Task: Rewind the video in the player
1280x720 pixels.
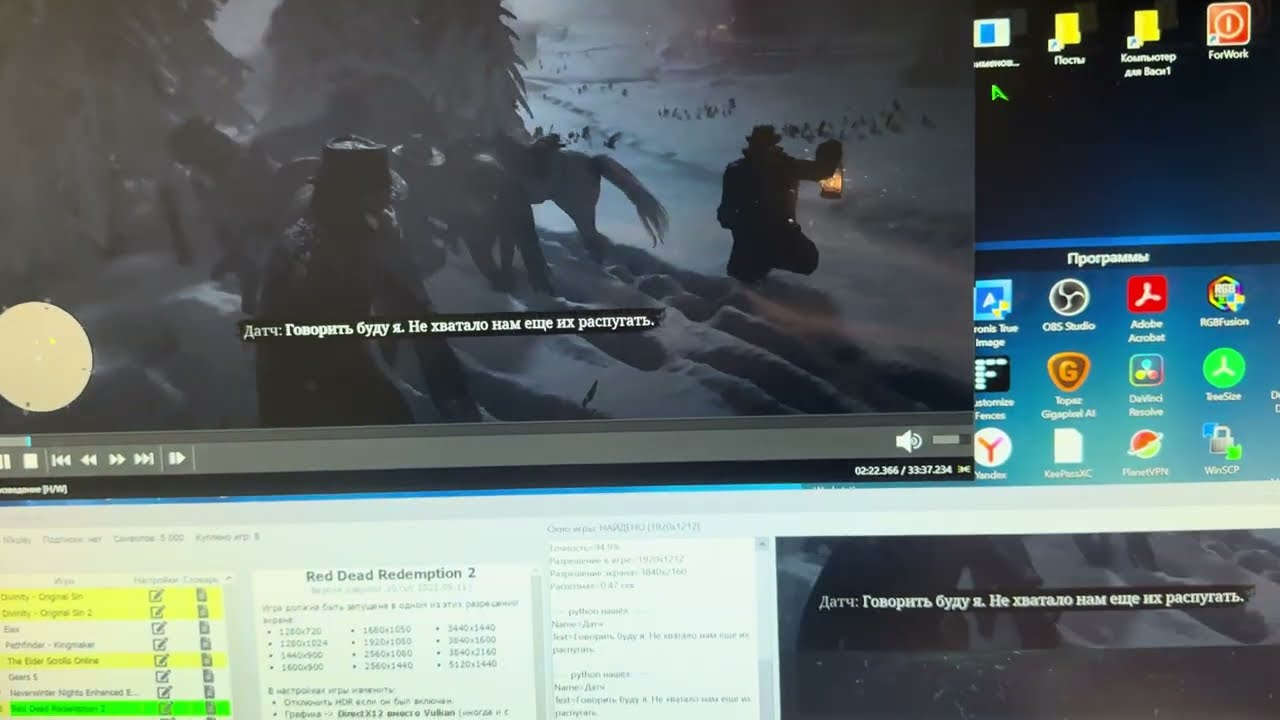Action: point(89,460)
